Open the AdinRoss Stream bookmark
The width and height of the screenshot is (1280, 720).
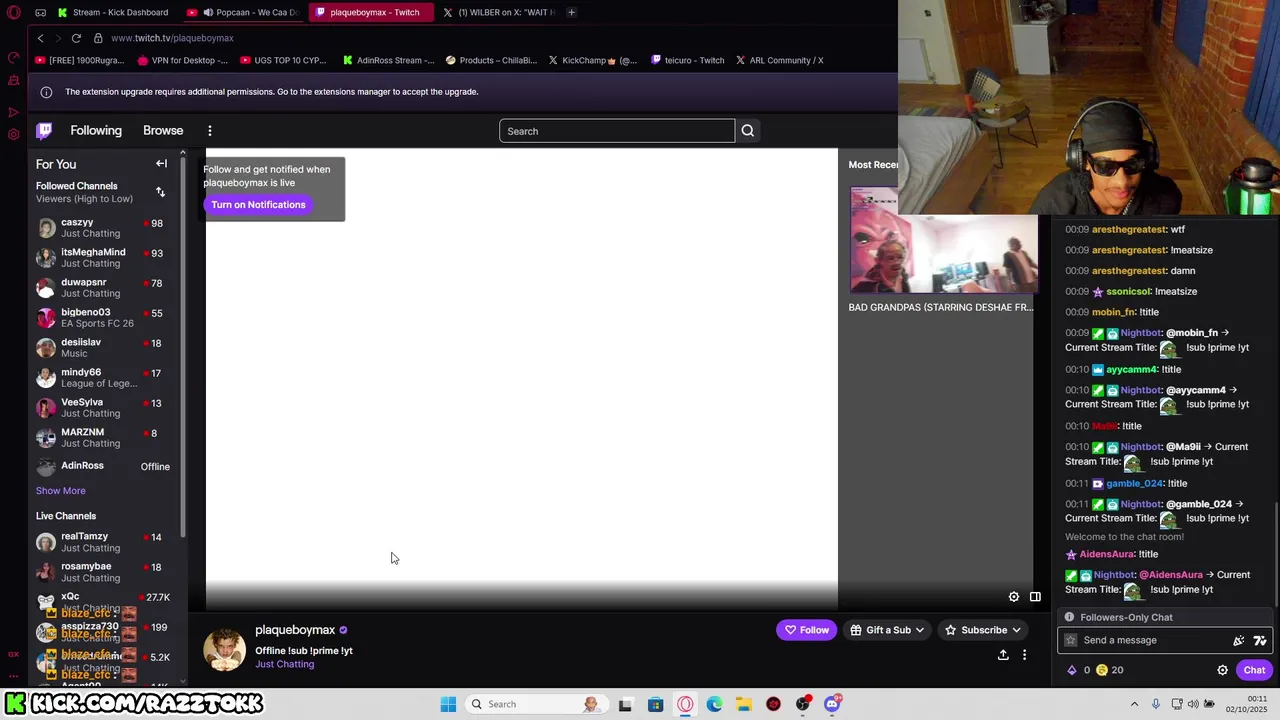point(388,60)
